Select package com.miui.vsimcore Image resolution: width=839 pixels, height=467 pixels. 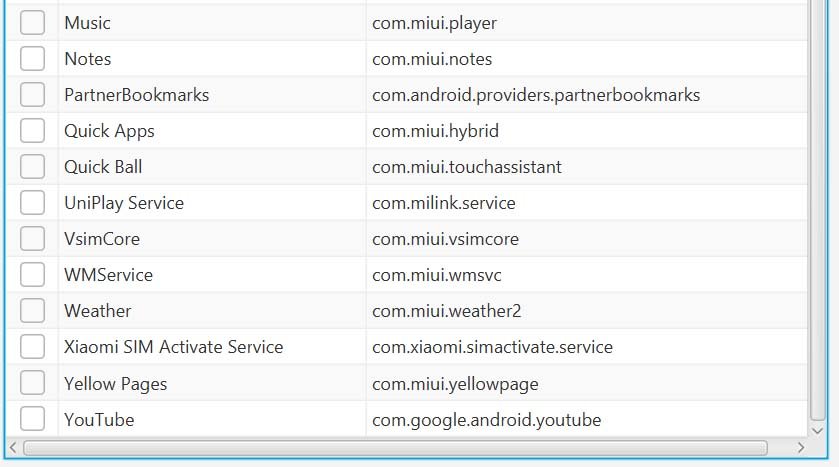click(x=445, y=239)
